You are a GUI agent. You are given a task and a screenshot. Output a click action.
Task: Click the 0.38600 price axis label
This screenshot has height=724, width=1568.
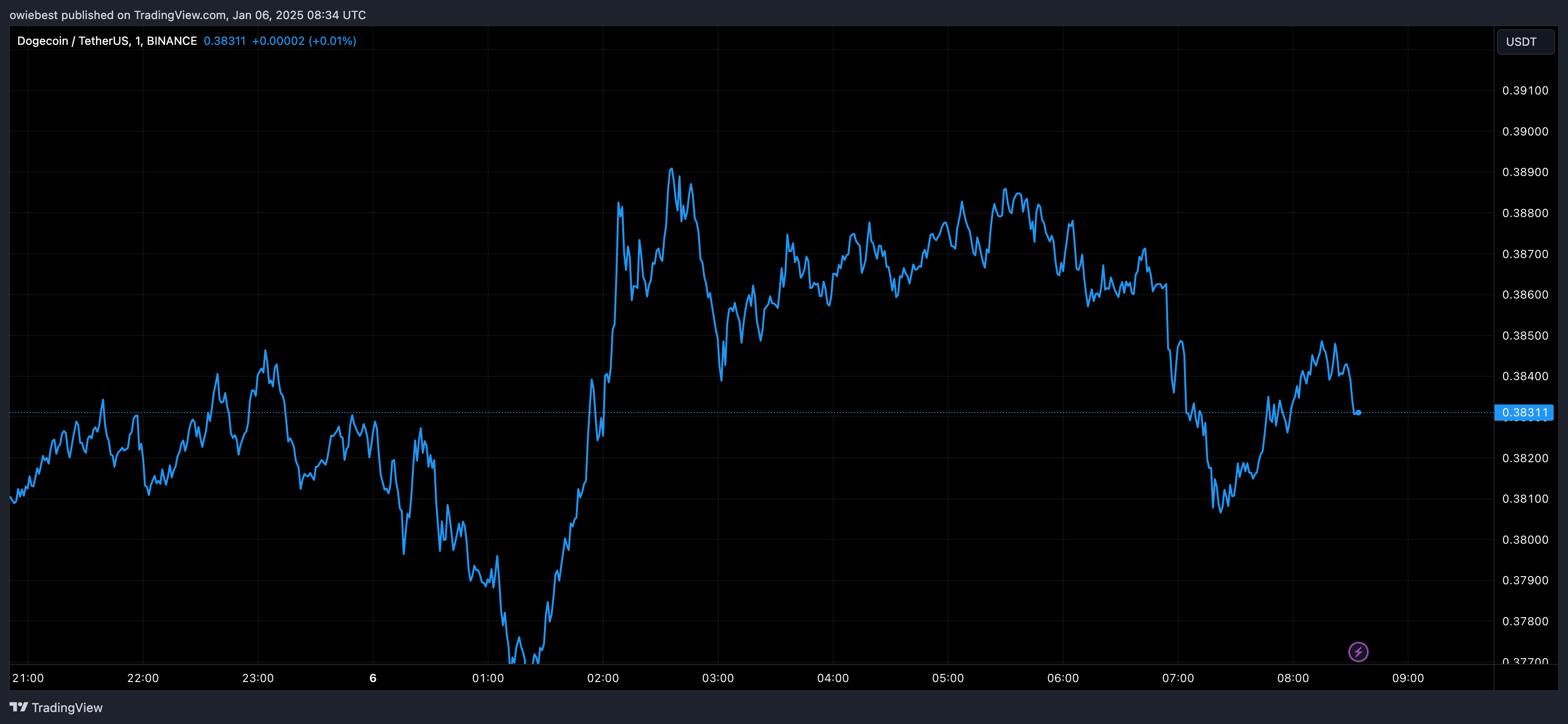click(1525, 294)
